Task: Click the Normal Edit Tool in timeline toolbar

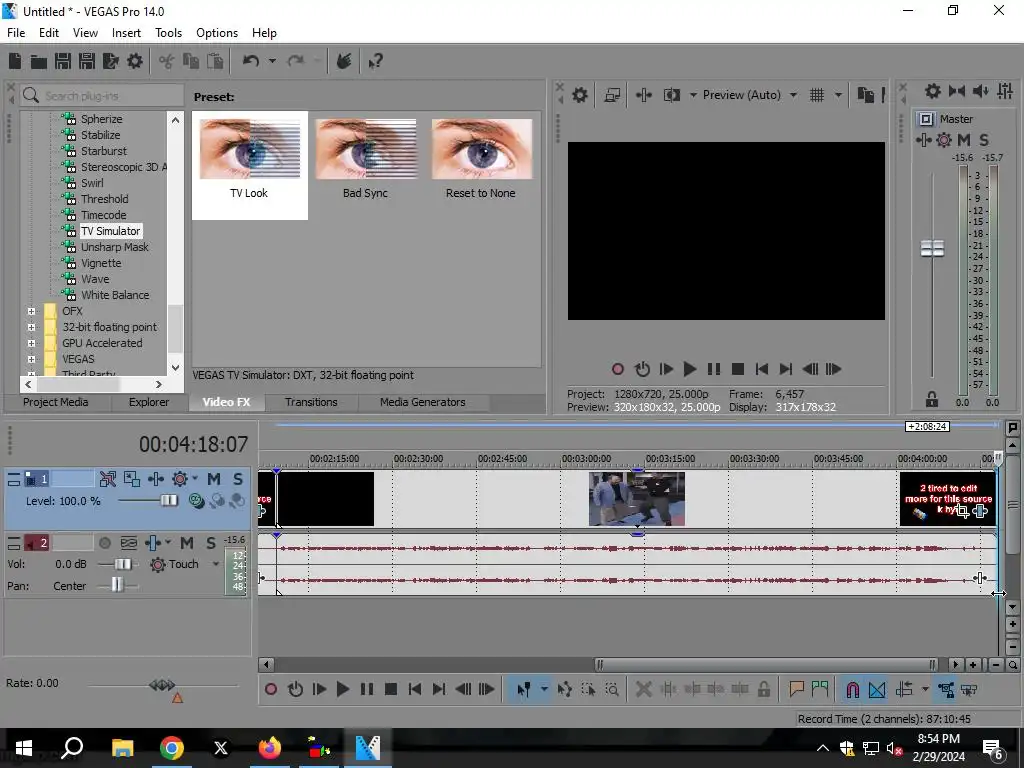Action: coord(523,689)
